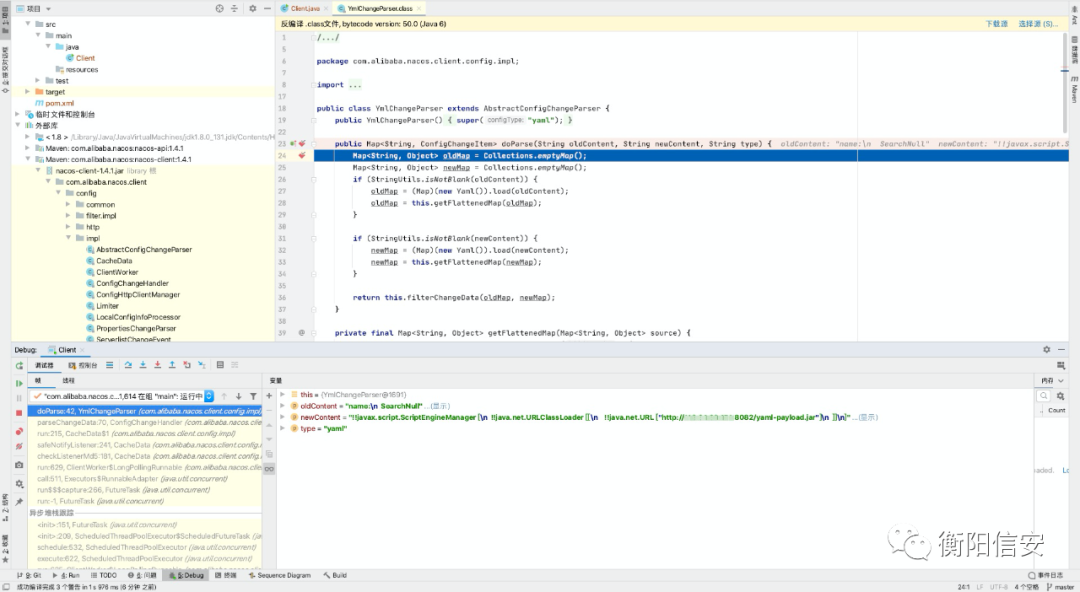This screenshot has height=592, width=1080.
Task: Click the show link beside oldContent value
Action: coord(441,407)
